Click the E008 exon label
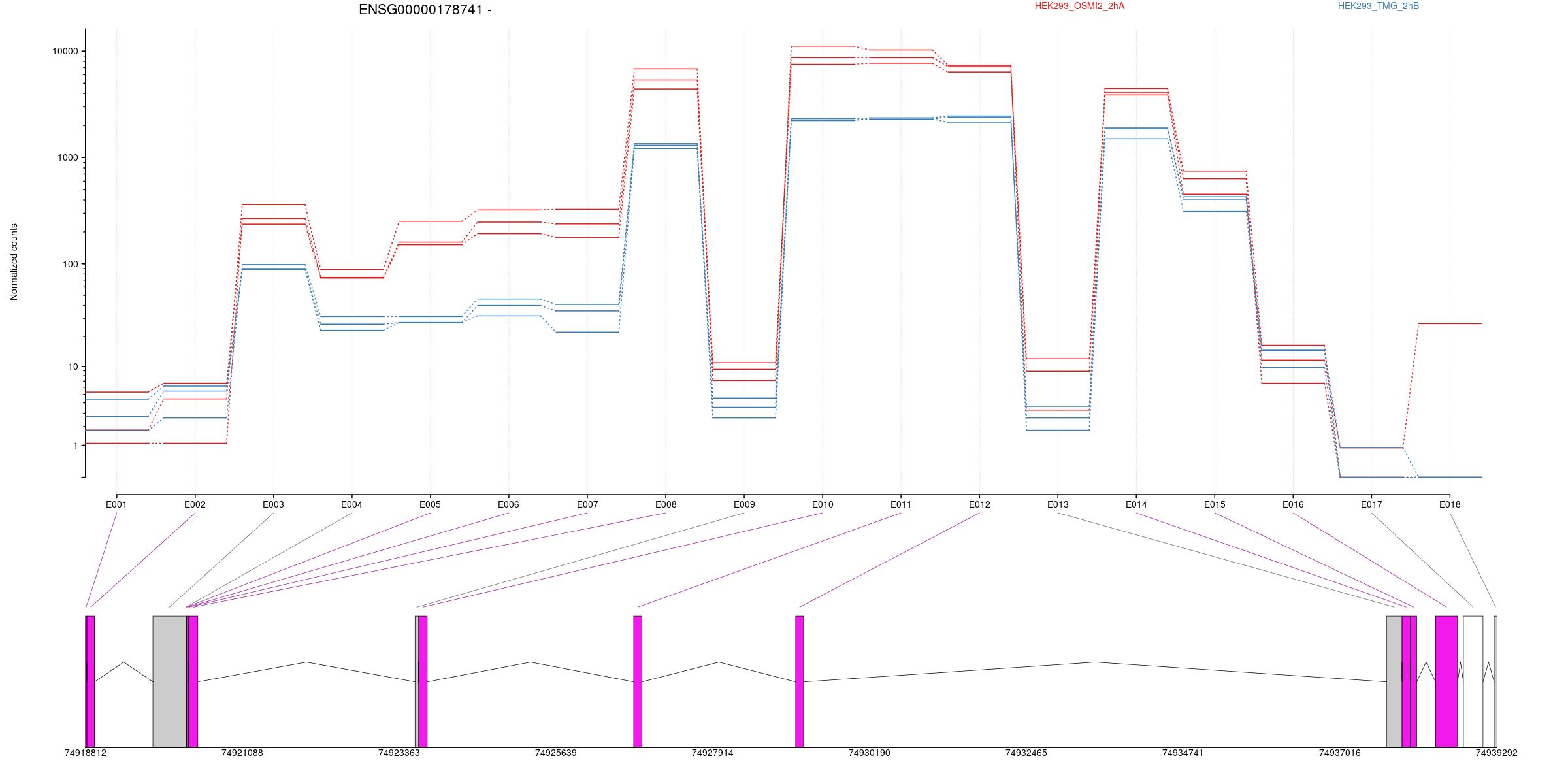This screenshot has height=784, width=1568. 666,504
